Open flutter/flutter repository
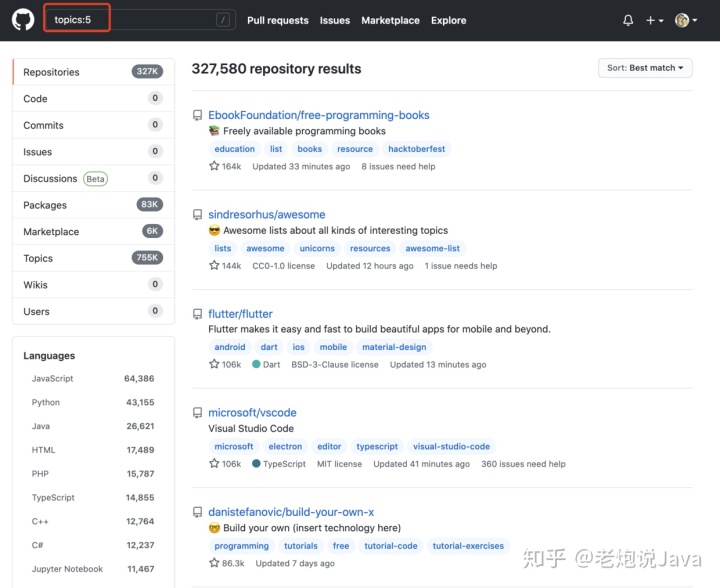 tap(240, 314)
